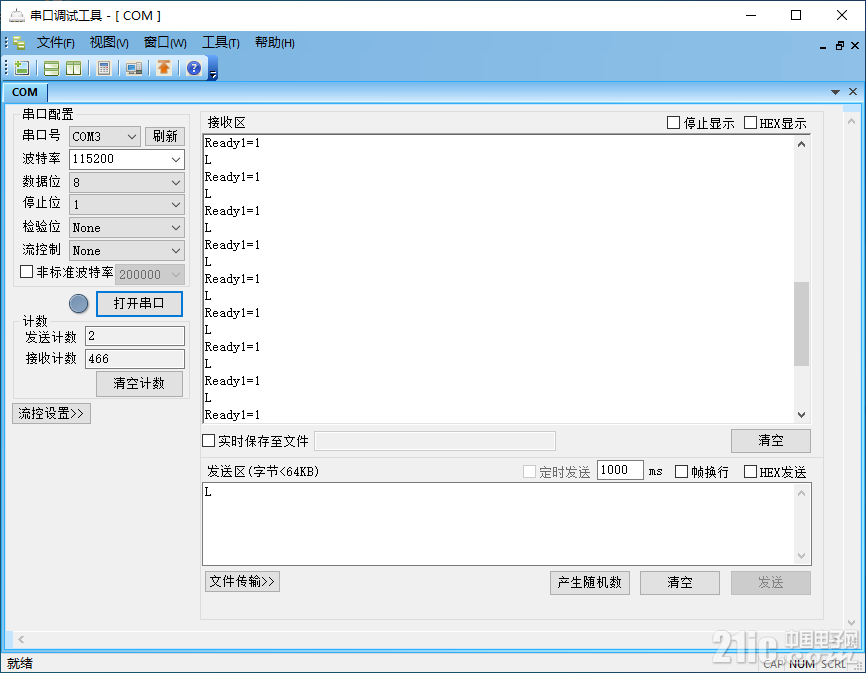Click receive area scroll up arrow
Image resolution: width=866 pixels, height=673 pixels.
[801, 144]
